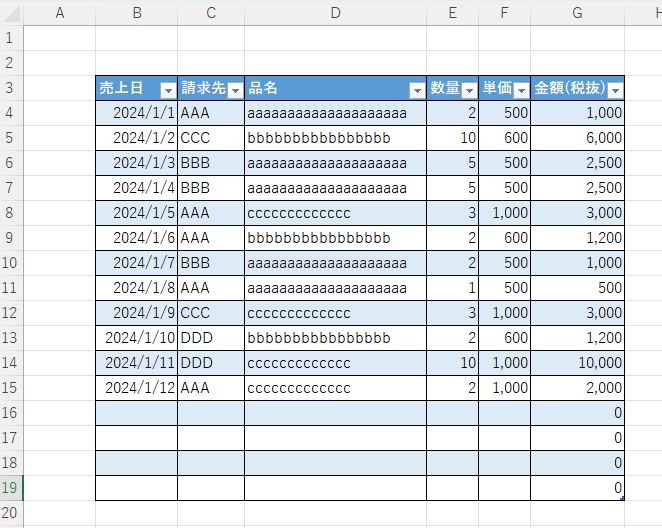This screenshot has width=662, height=528.
Task: Select CCC in the 2024/1/9 row
Action: 211,313
